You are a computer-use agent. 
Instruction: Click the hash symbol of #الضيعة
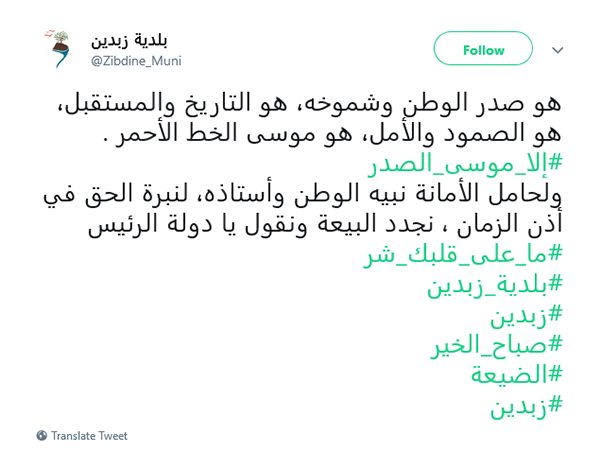(555, 374)
